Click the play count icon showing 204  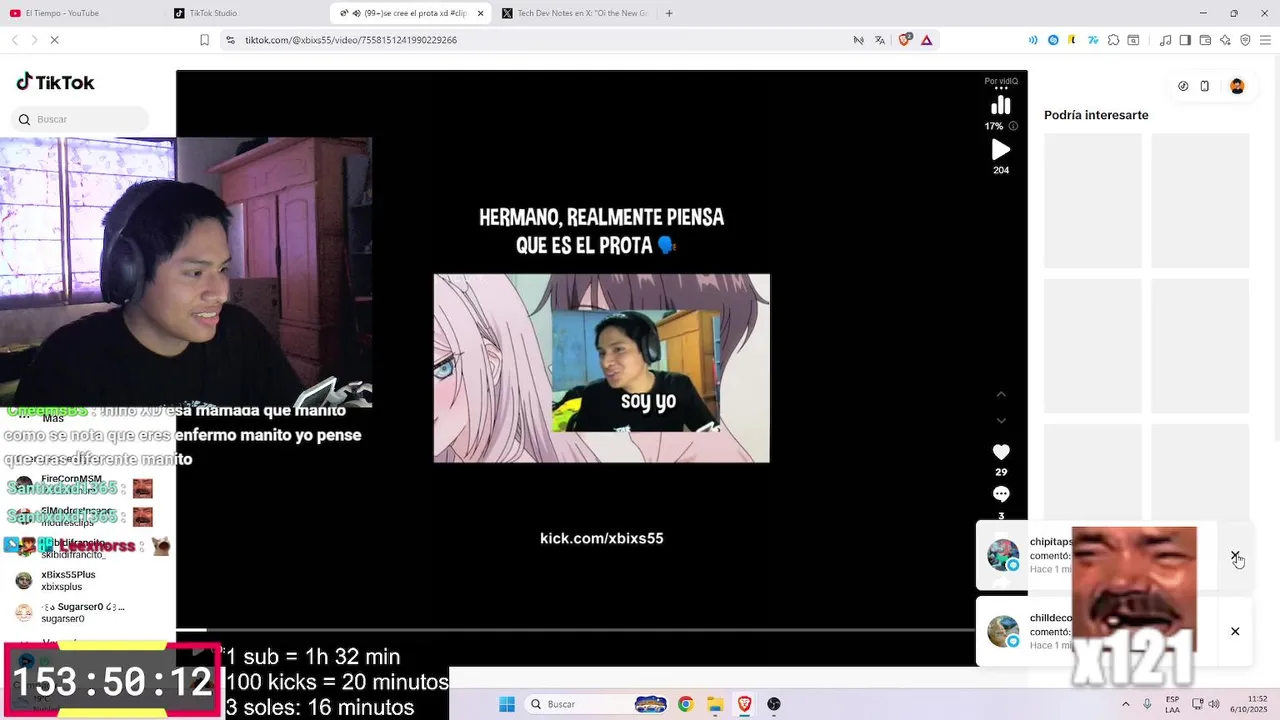click(1001, 149)
